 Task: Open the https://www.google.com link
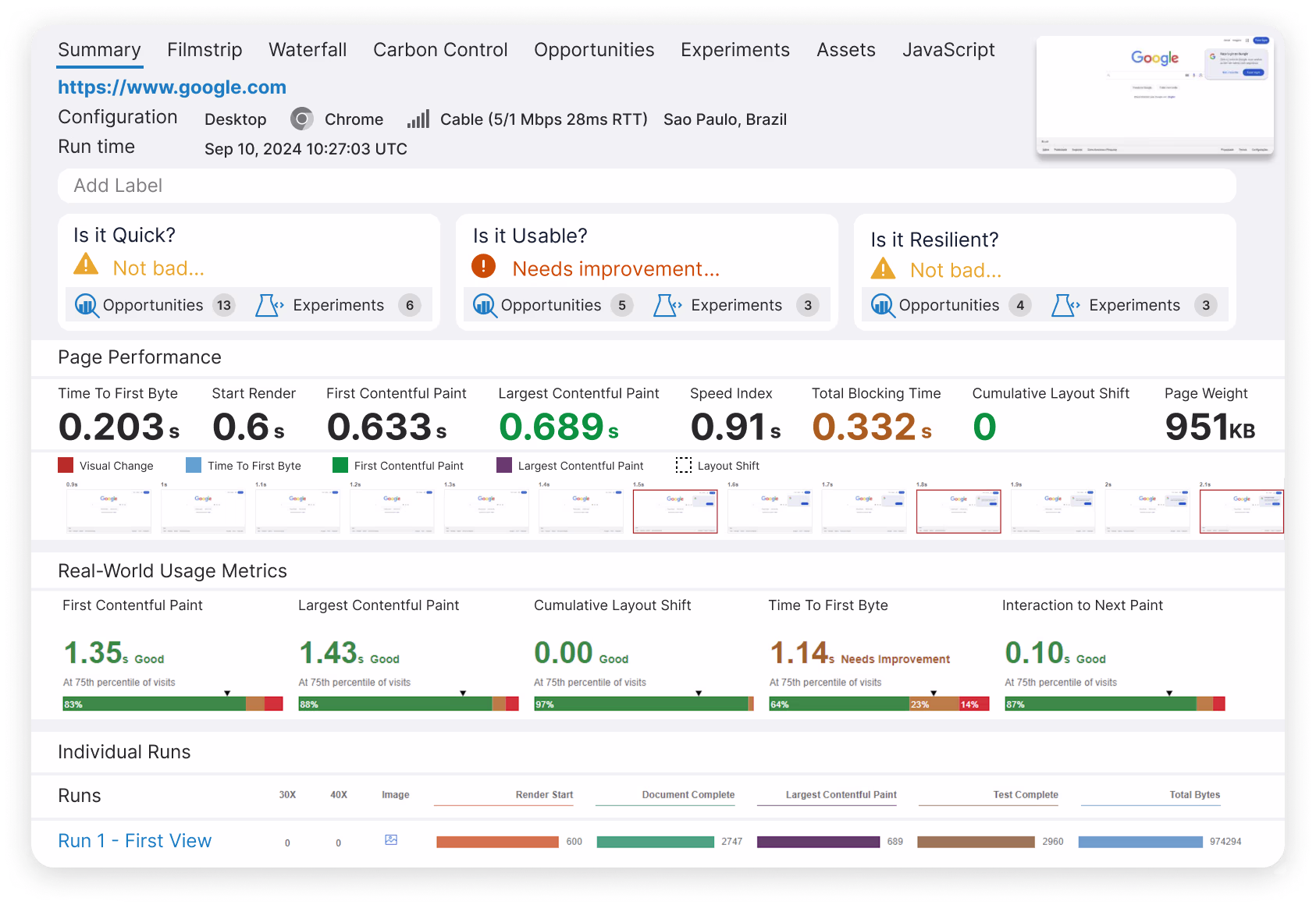[x=172, y=87]
